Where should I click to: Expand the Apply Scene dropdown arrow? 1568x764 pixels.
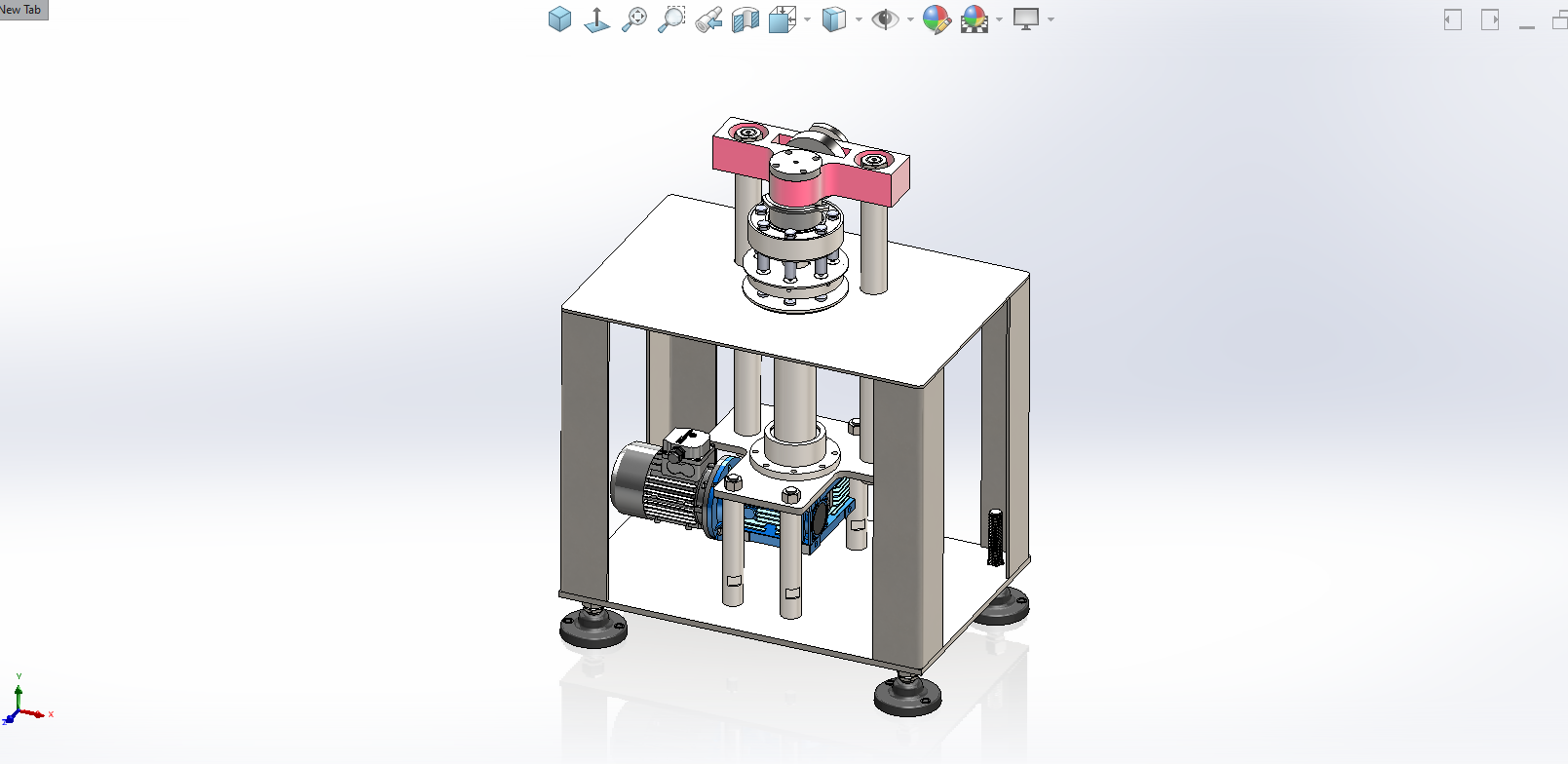point(999,19)
